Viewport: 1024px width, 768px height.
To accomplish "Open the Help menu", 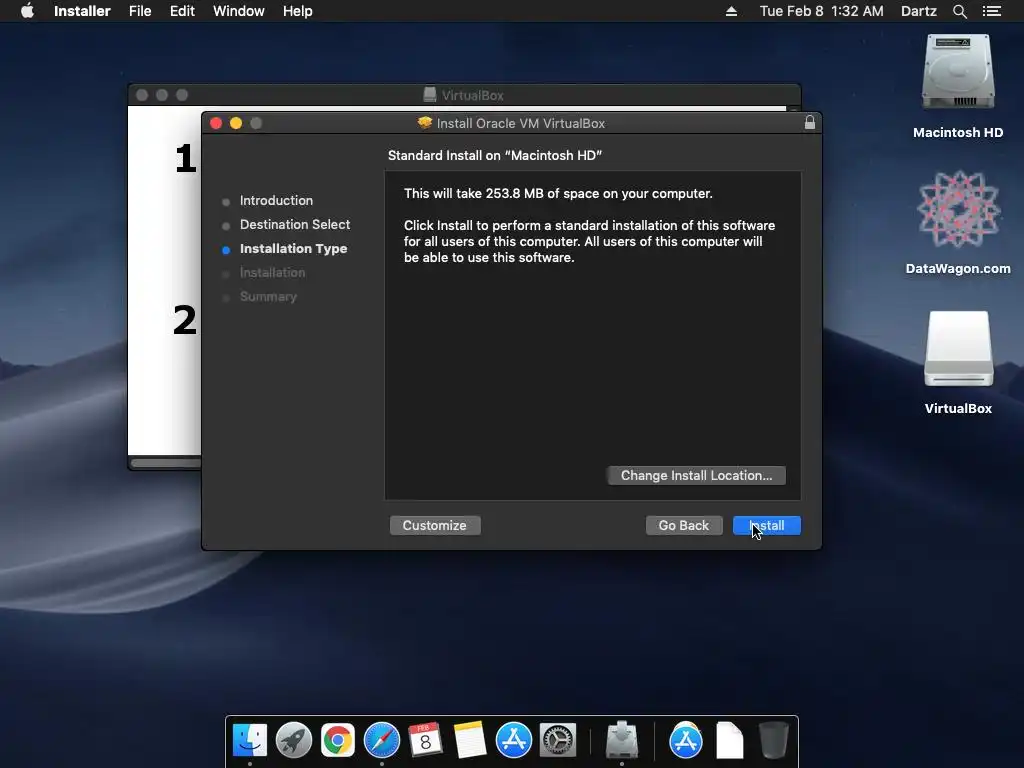I will 297,11.
